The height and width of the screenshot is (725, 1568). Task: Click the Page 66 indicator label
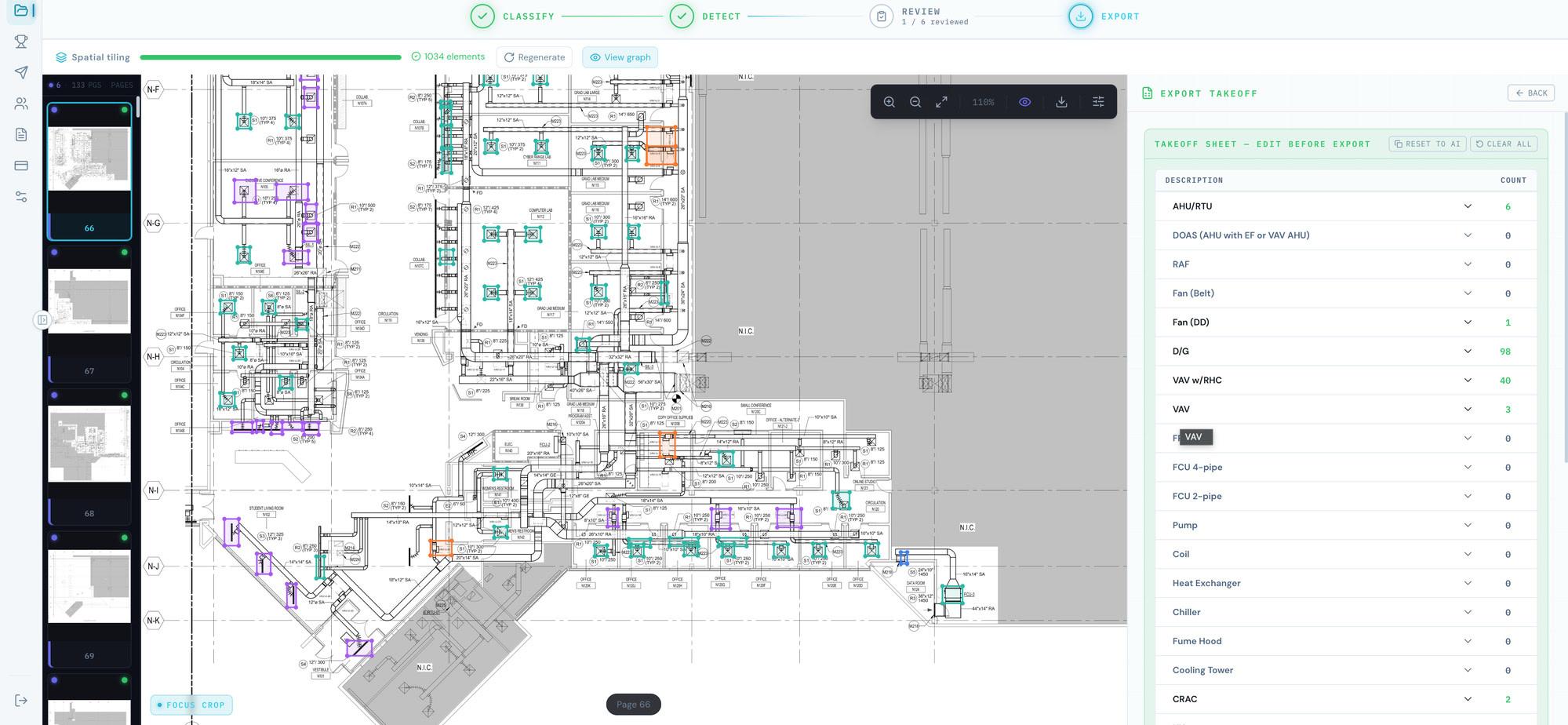(x=633, y=705)
